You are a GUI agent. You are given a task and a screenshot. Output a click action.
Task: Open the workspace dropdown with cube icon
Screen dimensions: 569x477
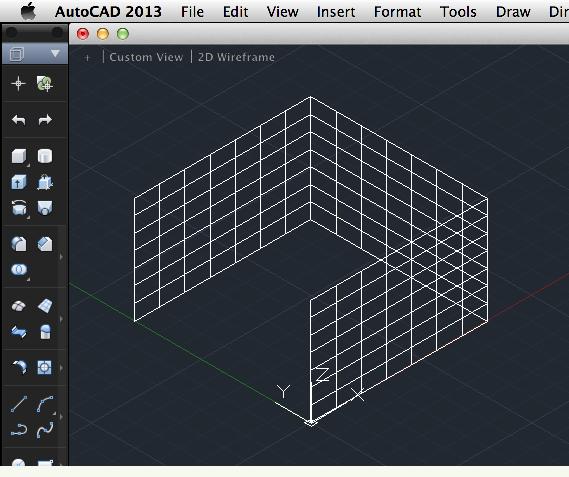(35, 54)
